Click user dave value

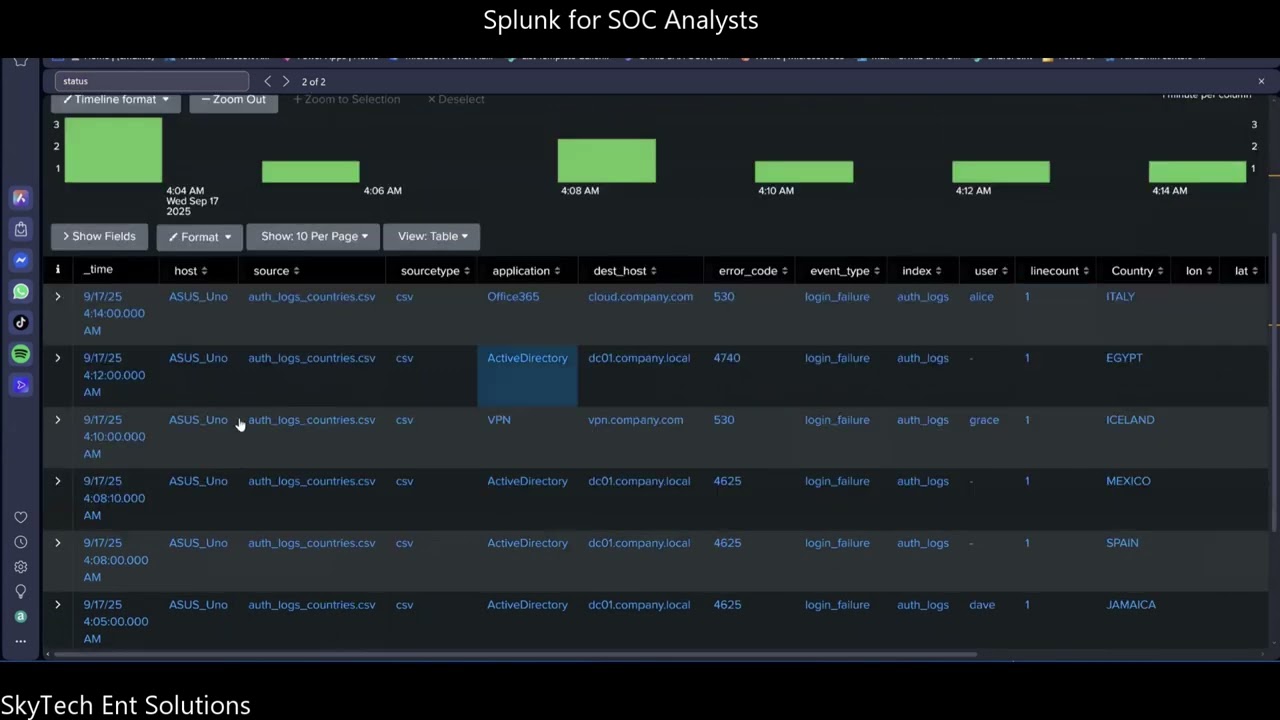[x=982, y=605]
